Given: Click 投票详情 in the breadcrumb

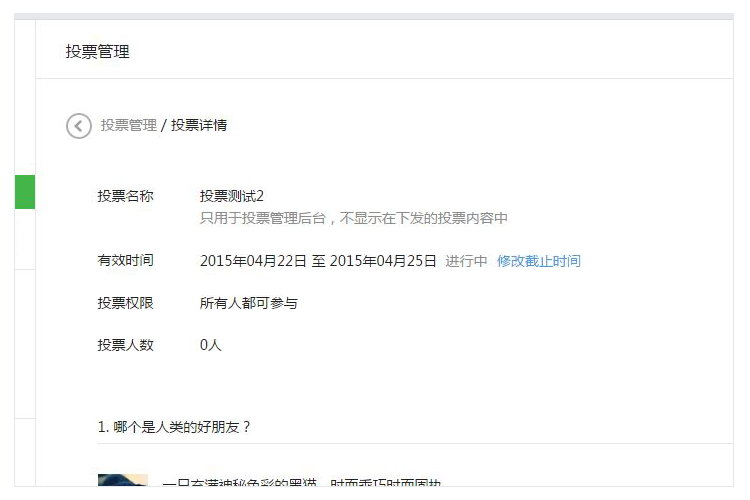Looking at the screenshot, I should click(x=199, y=126).
